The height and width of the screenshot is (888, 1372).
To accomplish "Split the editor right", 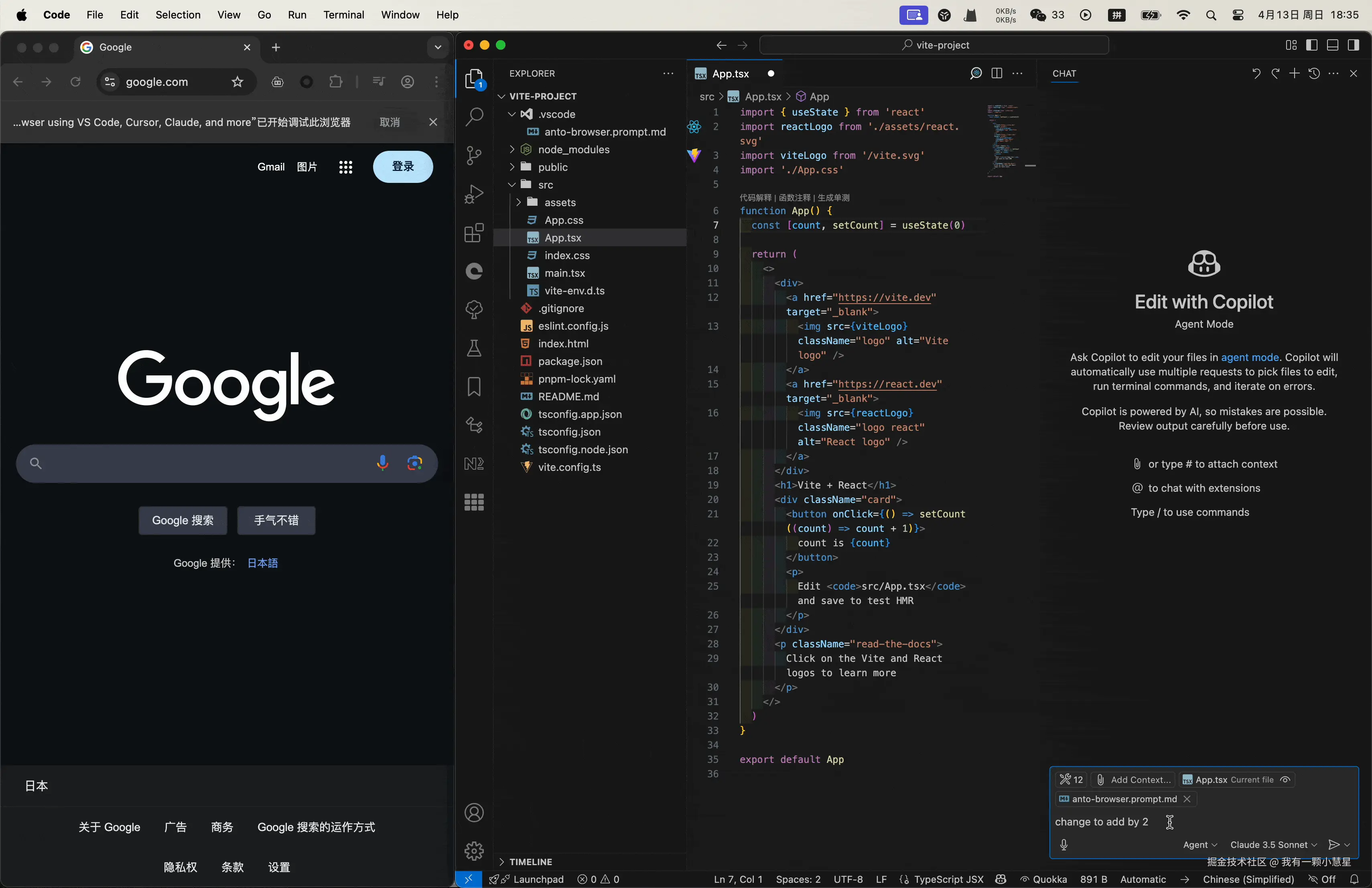I will point(997,73).
